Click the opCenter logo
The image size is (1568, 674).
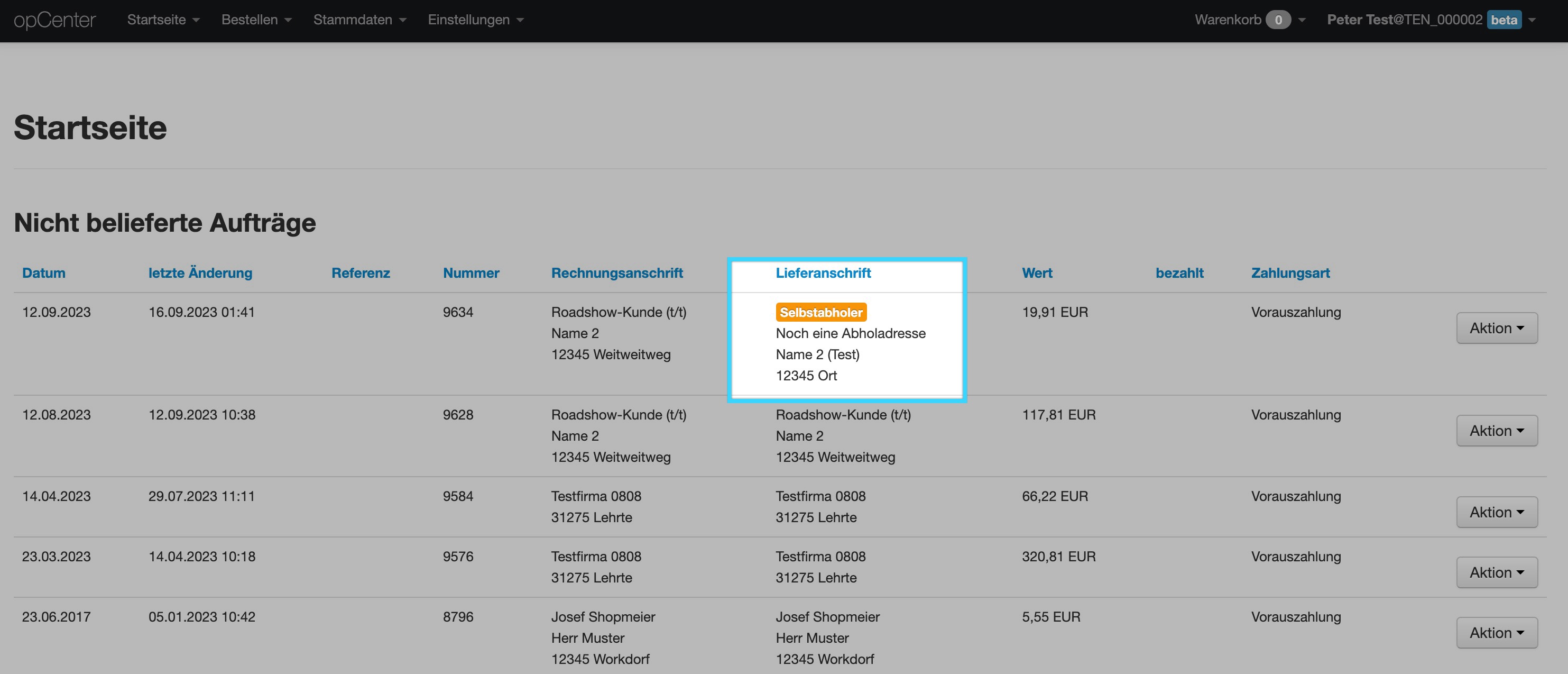[55, 20]
